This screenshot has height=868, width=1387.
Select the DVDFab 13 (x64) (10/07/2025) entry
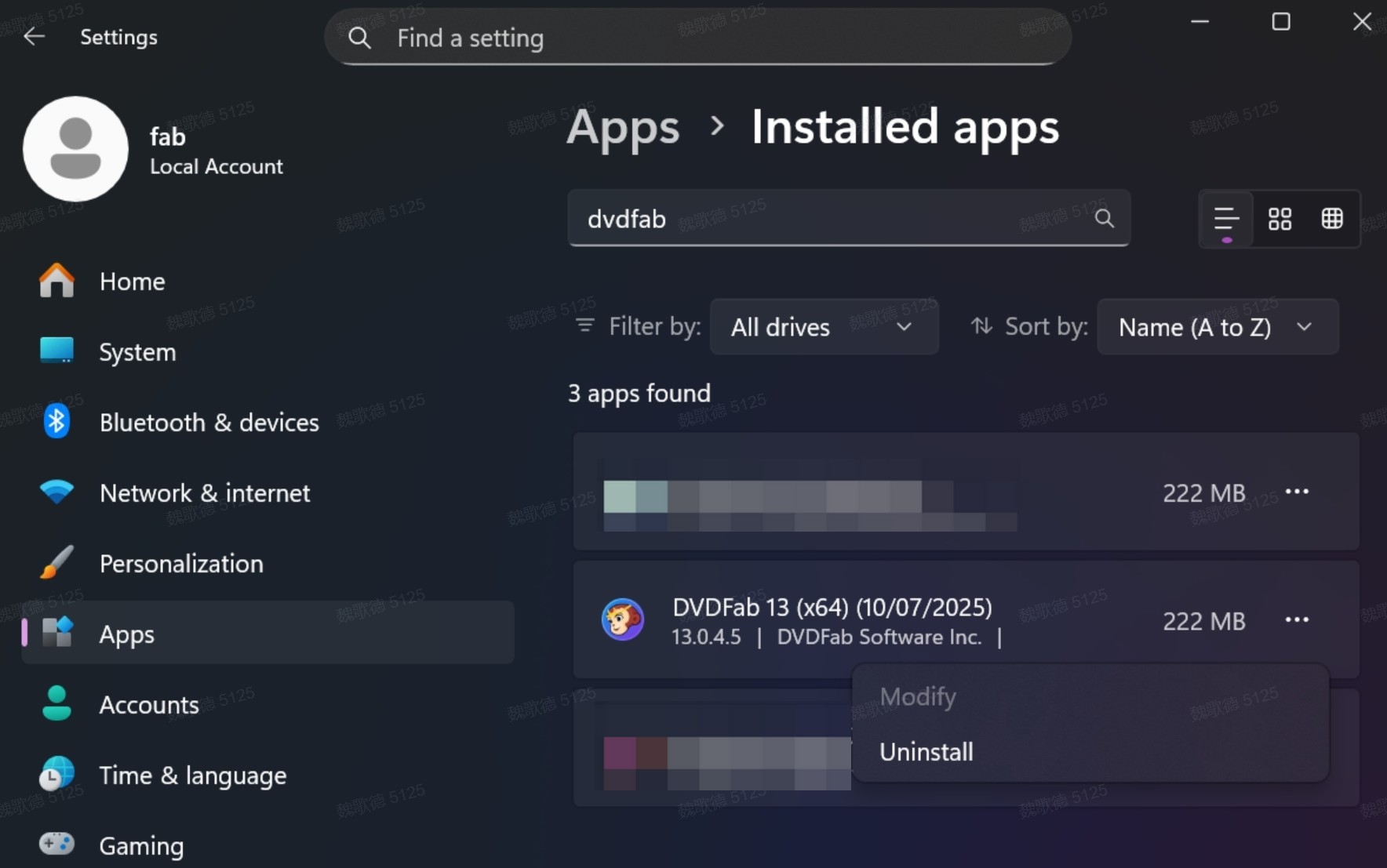(966, 619)
